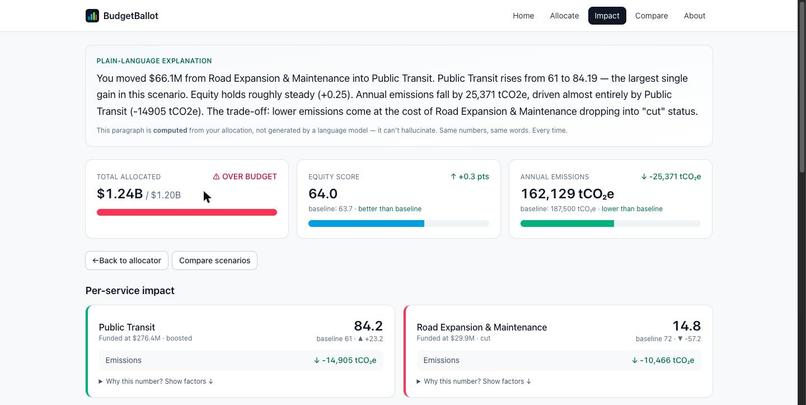
Task: Click the Public Transit emissions down arrow
Action: [x=317, y=360]
